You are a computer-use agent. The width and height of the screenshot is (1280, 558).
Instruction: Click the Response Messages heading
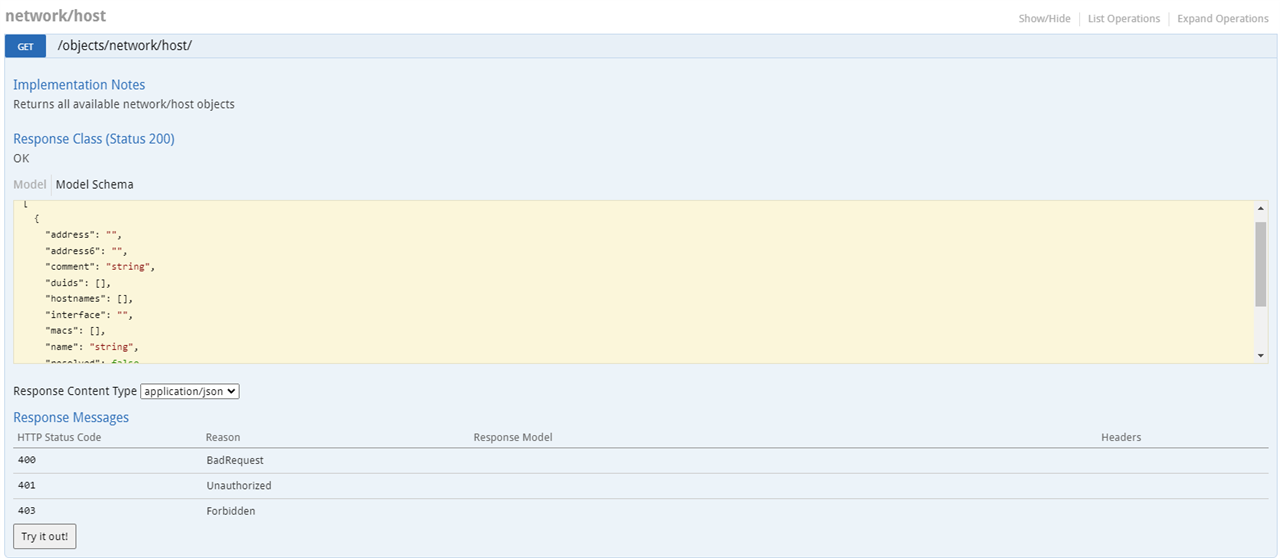(x=71, y=417)
